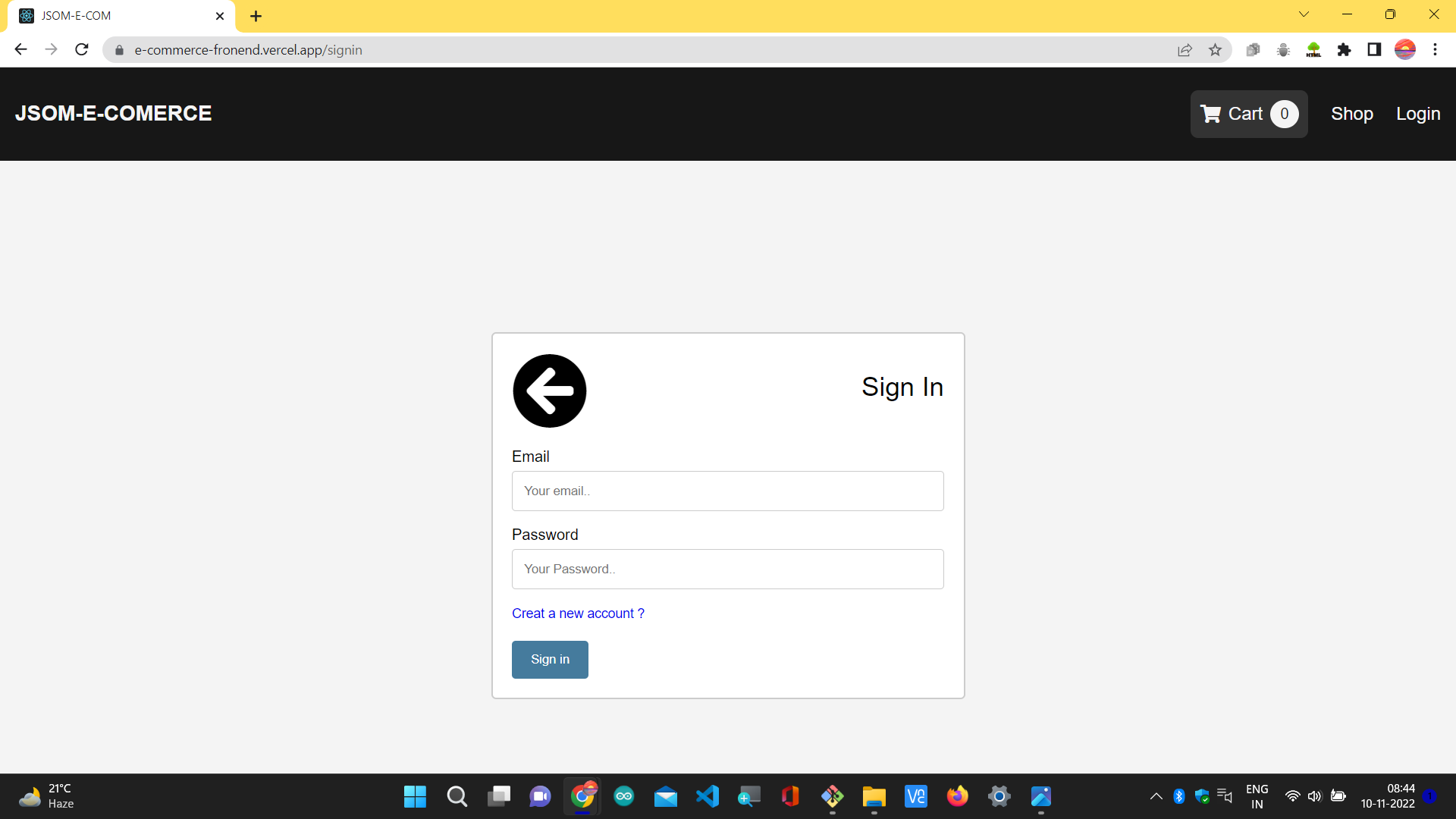Expand hidden system tray icons
The image size is (1456, 819).
click(1156, 796)
